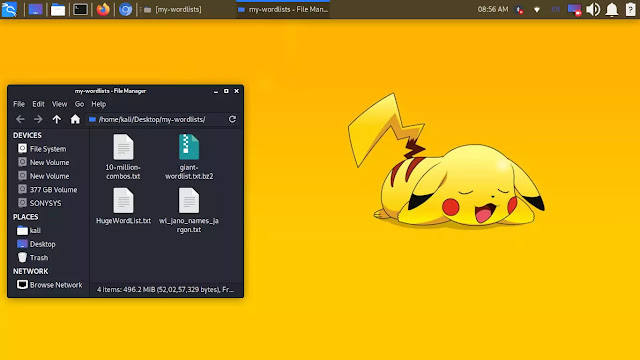Select my-wordlists - File Manager taskbar button

283,9
